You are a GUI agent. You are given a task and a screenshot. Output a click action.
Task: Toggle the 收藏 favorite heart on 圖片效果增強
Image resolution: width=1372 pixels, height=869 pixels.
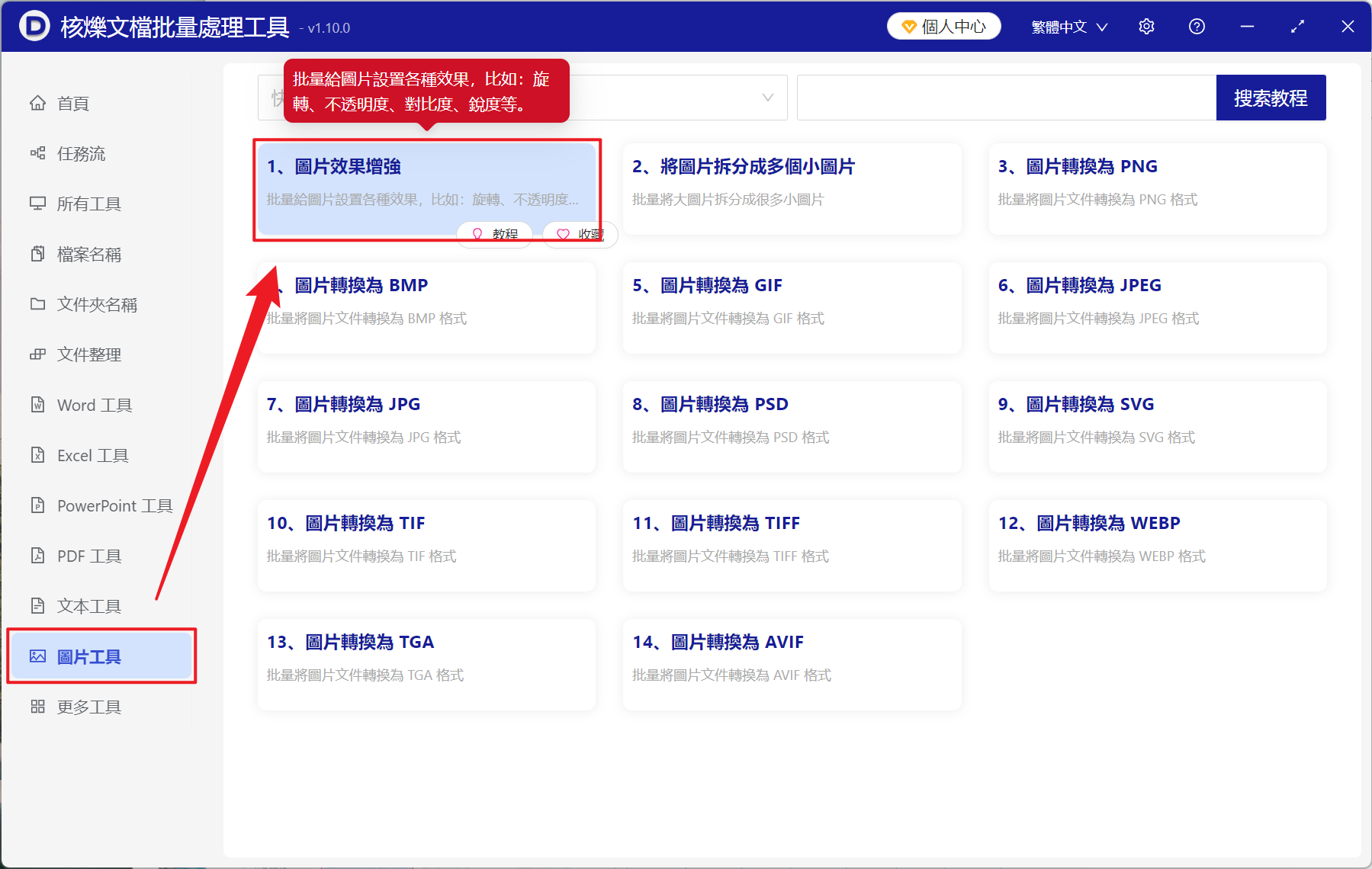(x=580, y=234)
